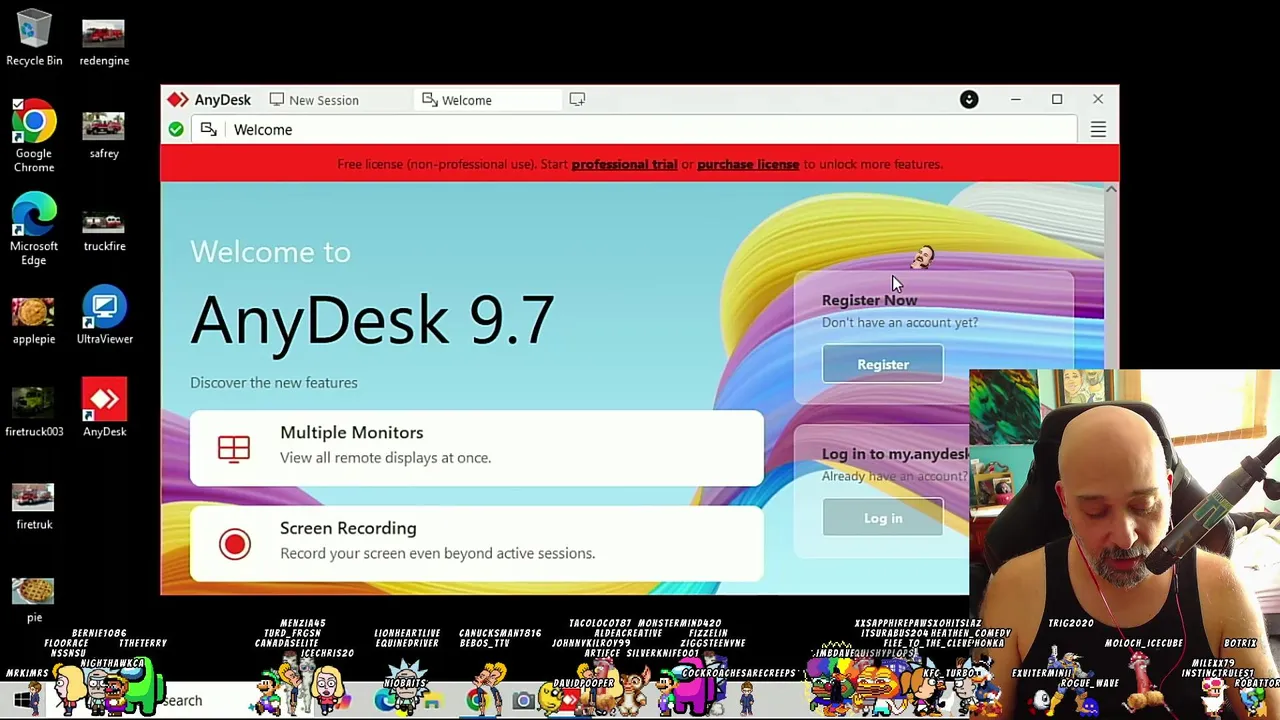Click the Register button
The width and height of the screenshot is (1280, 720).
[x=883, y=364]
